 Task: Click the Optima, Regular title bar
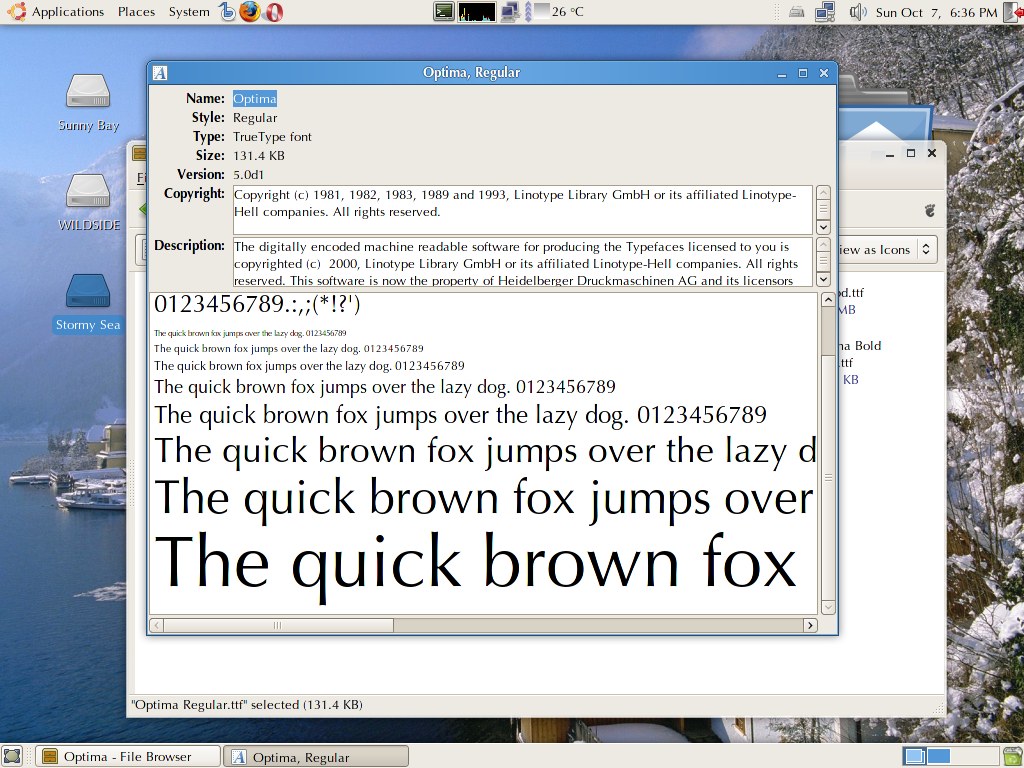[x=471, y=72]
